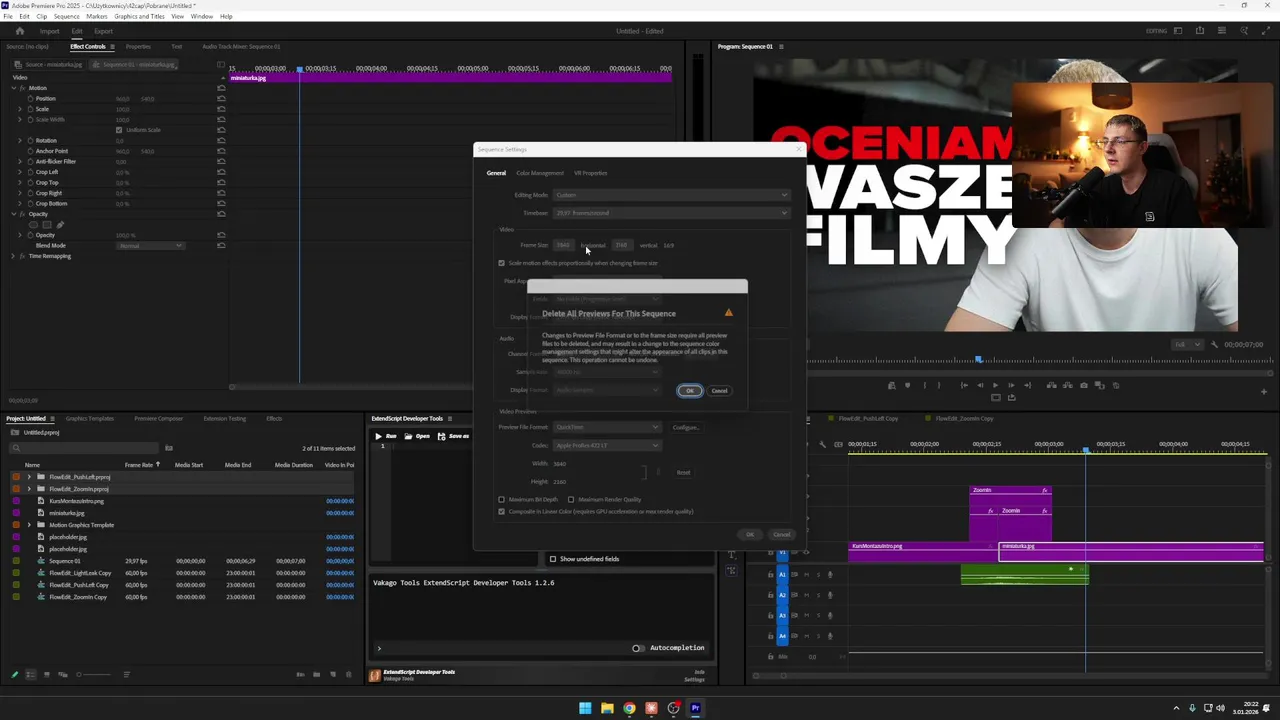The width and height of the screenshot is (1280, 720).
Task: Create new bin in Project panel
Action: click(x=315, y=675)
